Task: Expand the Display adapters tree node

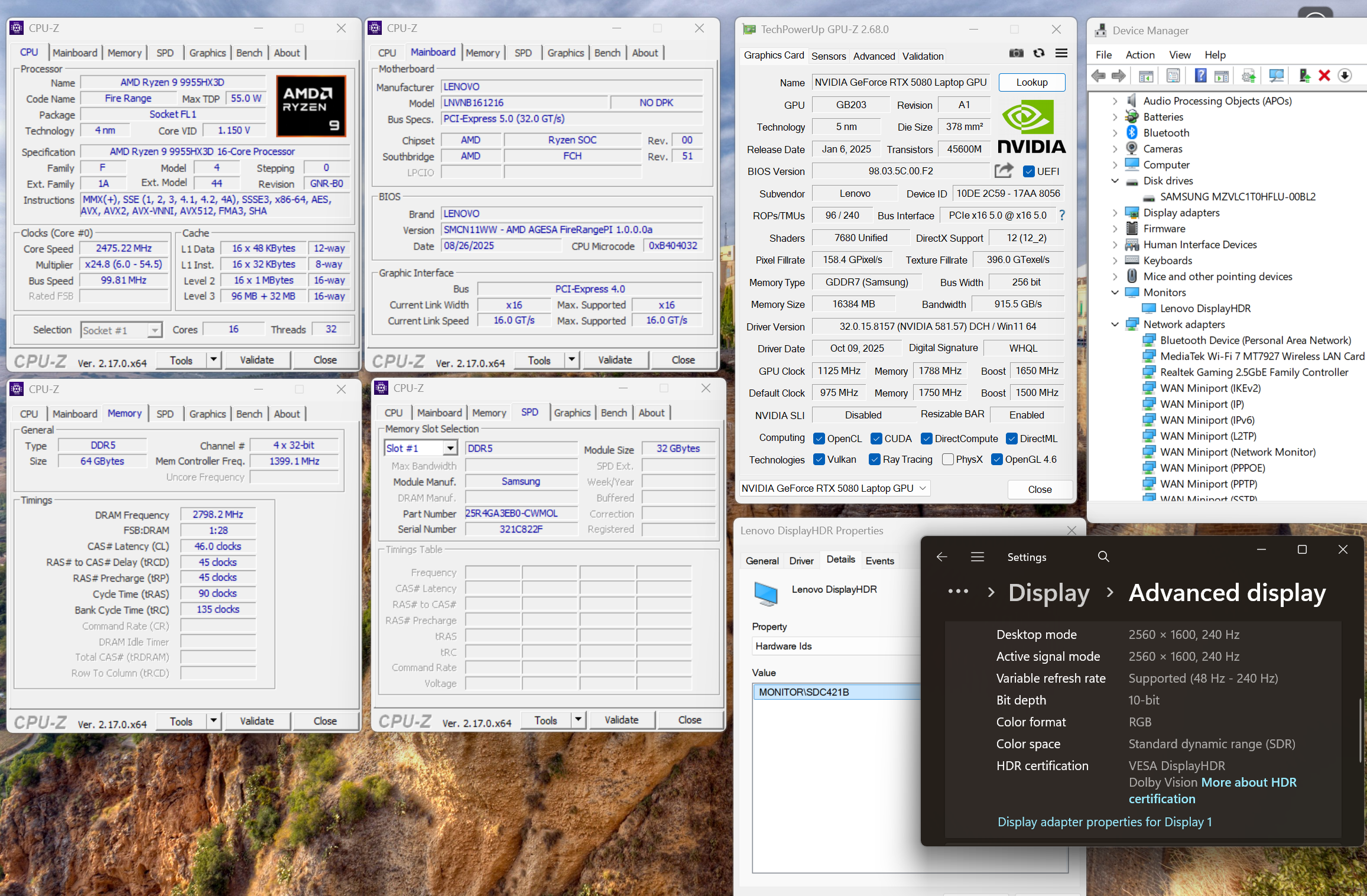Action: tap(1115, 213)
